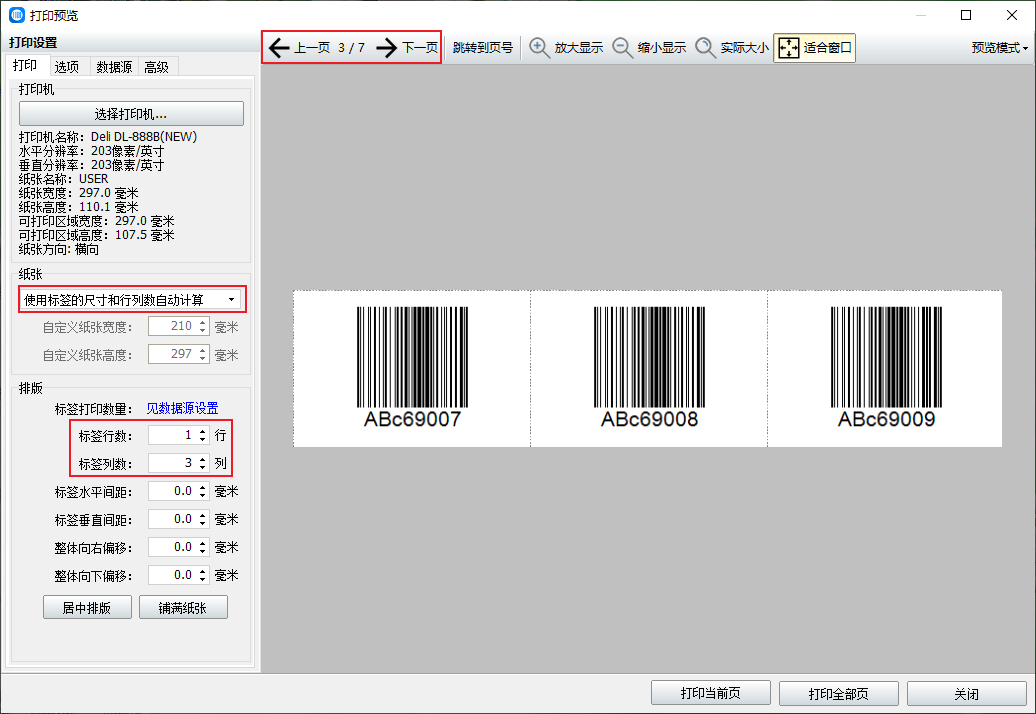Go to next page with right arrow
1036x714 pixels.
(x=387, y=48)
